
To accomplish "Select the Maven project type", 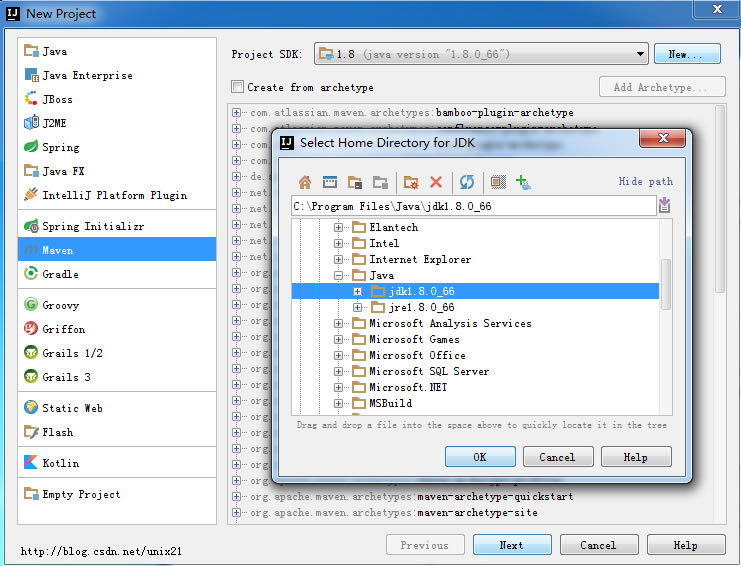I will click(117, 250).
